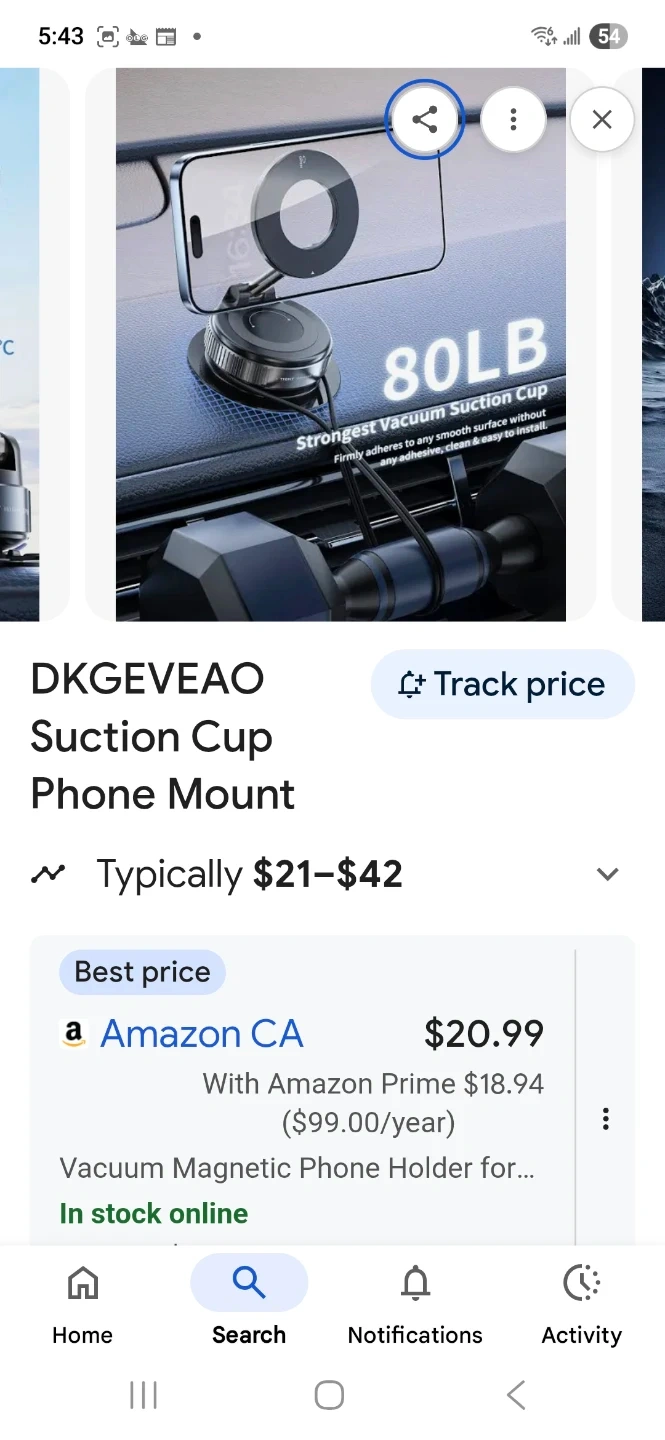Tap the 80LB phone mount product image
This screenshot has height=1440, width=665.
[x=341, y=344]
